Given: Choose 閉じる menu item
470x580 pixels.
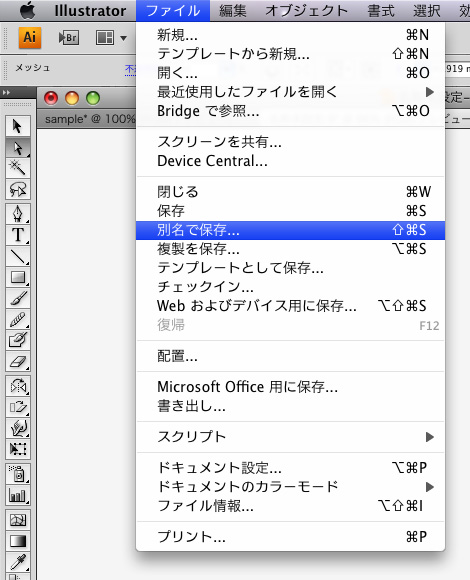Looking at the screenshot, I should [290, 192].
